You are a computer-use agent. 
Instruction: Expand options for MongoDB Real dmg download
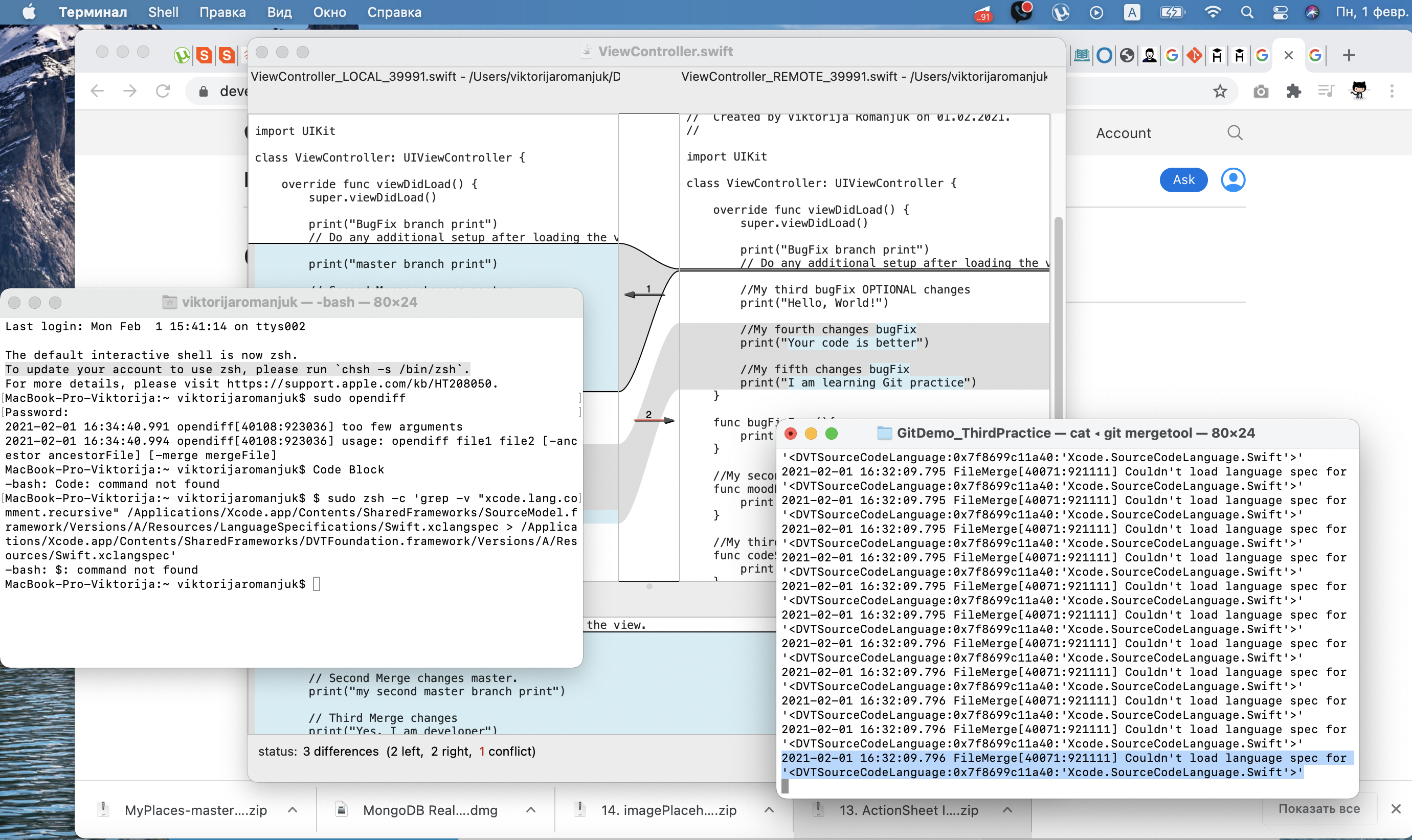530,810
